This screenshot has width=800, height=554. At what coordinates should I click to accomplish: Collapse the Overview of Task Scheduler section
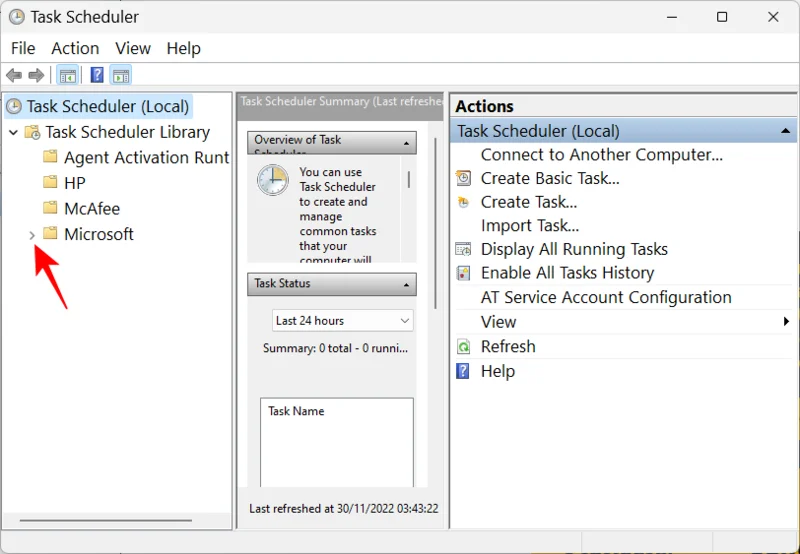click(407, 143)
